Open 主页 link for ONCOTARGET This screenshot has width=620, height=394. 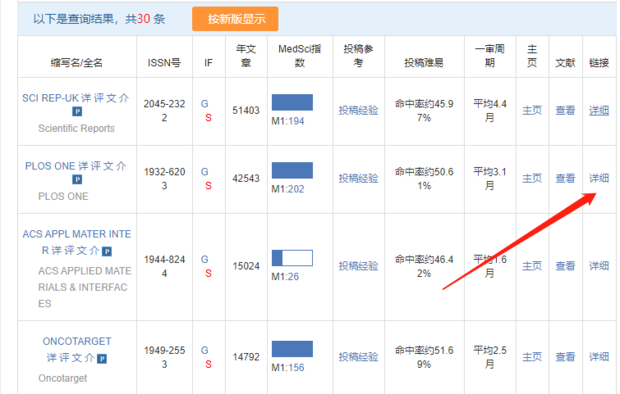click(x=532, y=357)
